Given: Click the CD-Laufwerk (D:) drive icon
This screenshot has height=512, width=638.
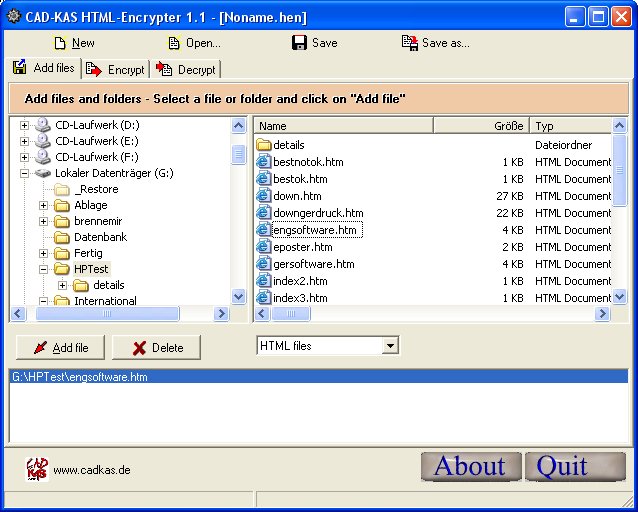Looking at the screenshot, I should [43, 125].
